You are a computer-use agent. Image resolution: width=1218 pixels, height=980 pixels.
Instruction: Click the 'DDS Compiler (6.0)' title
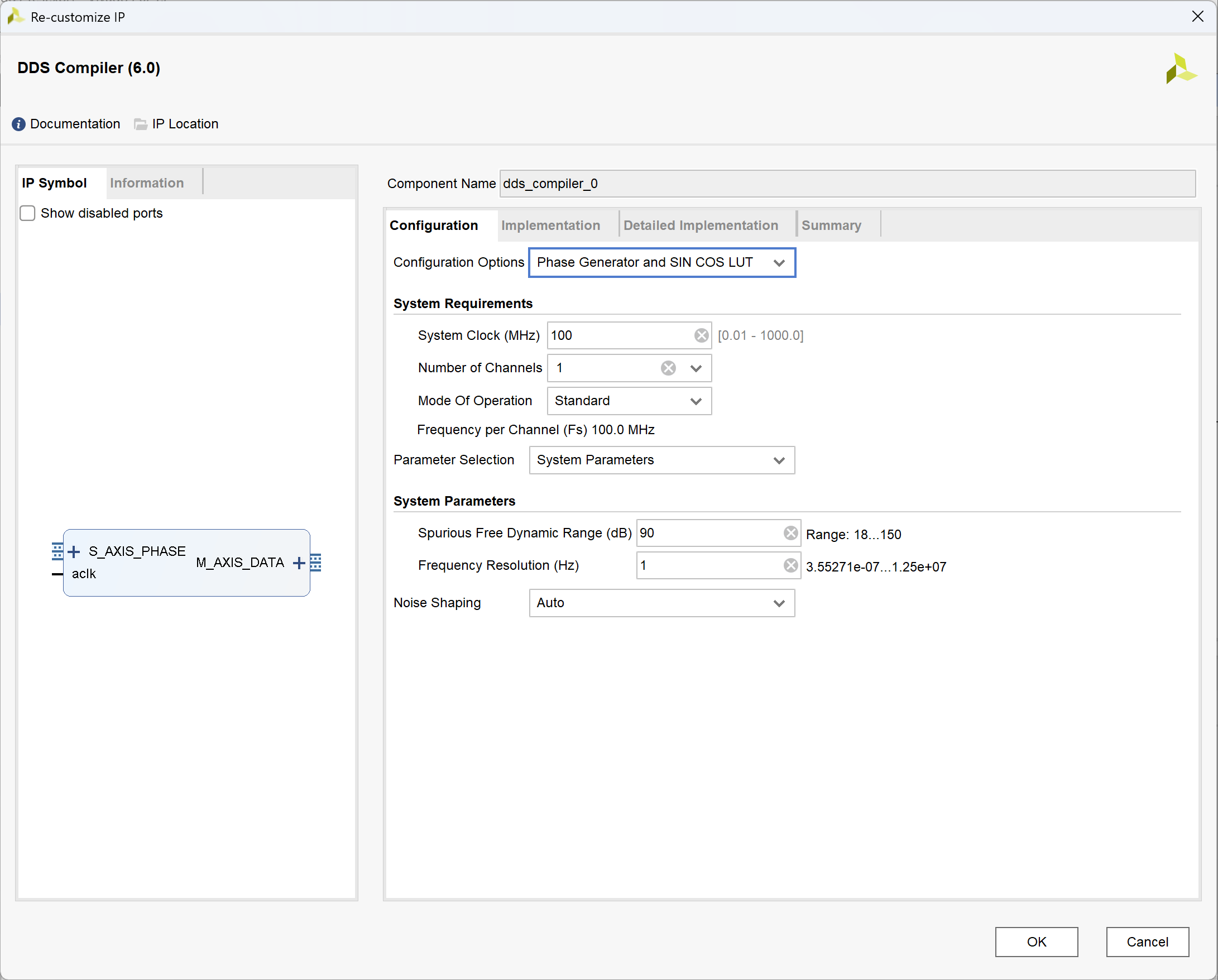pos(89,68)
